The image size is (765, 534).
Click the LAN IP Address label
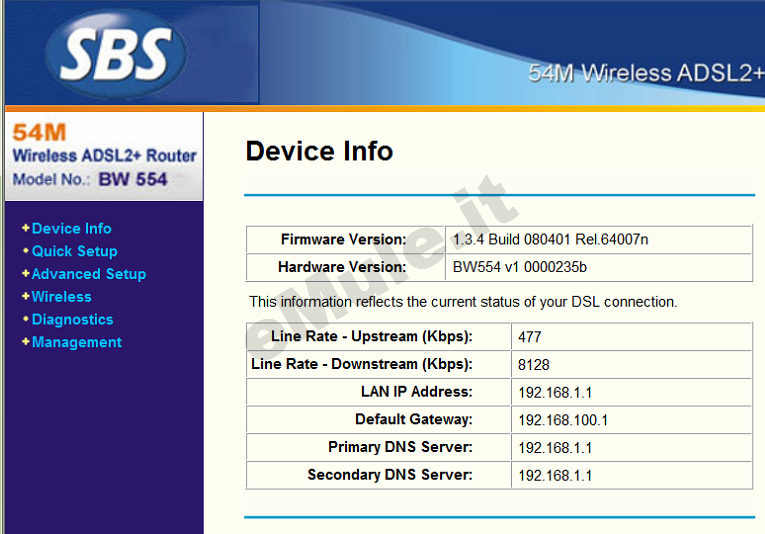(x=417, y=392)
